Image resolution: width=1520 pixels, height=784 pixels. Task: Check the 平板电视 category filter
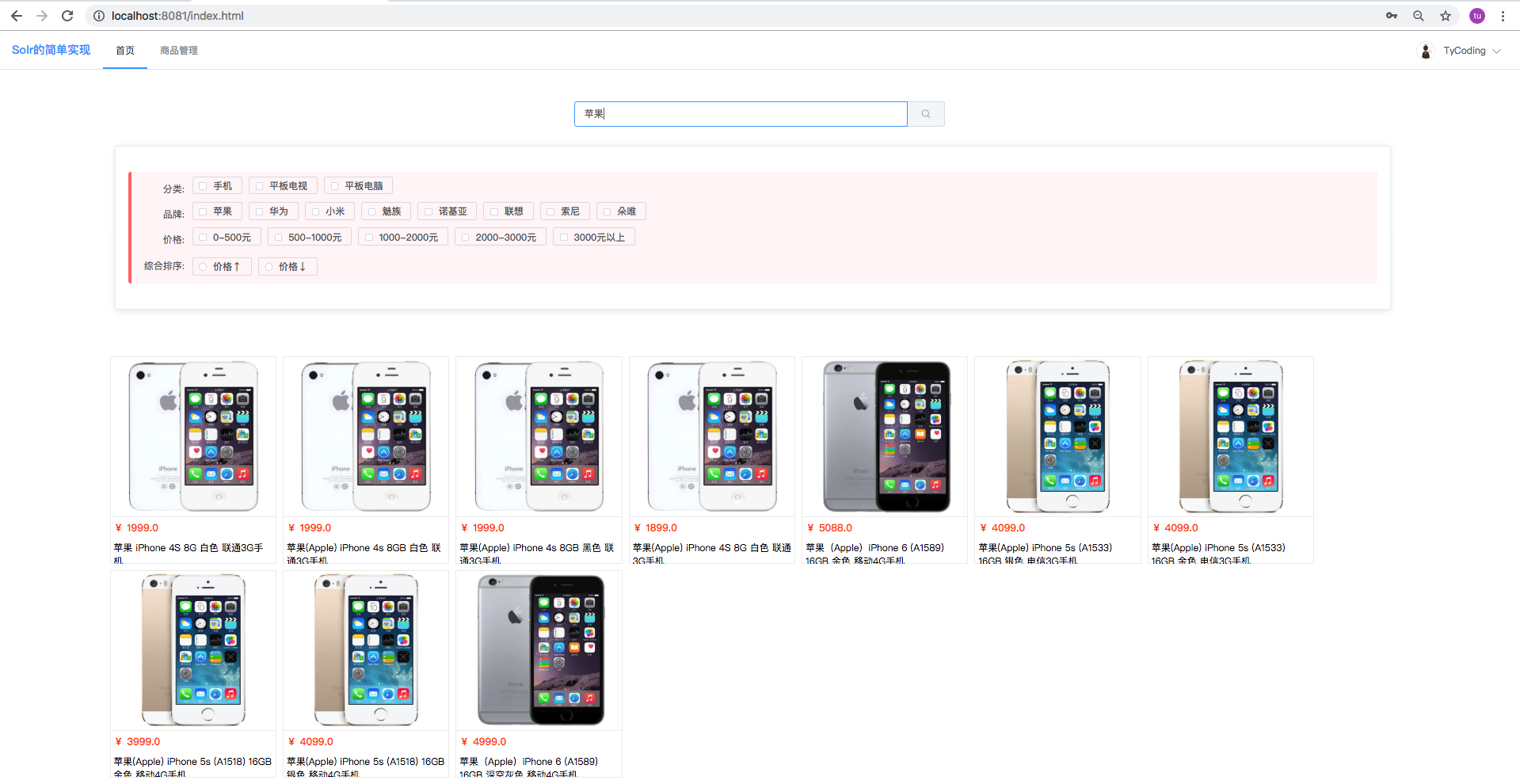pos(283,186)
